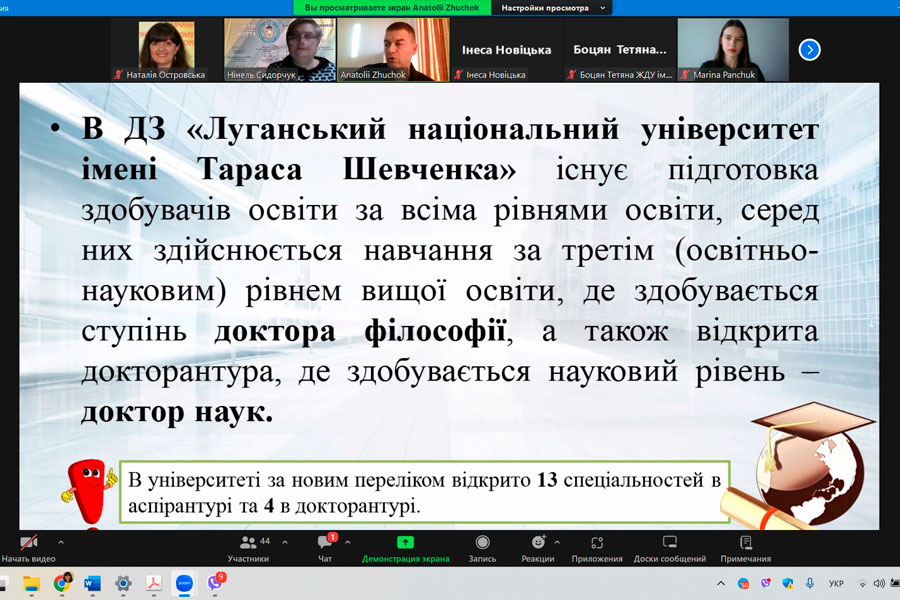
Task: Open the Приложения apps panel
Action: 598,546
